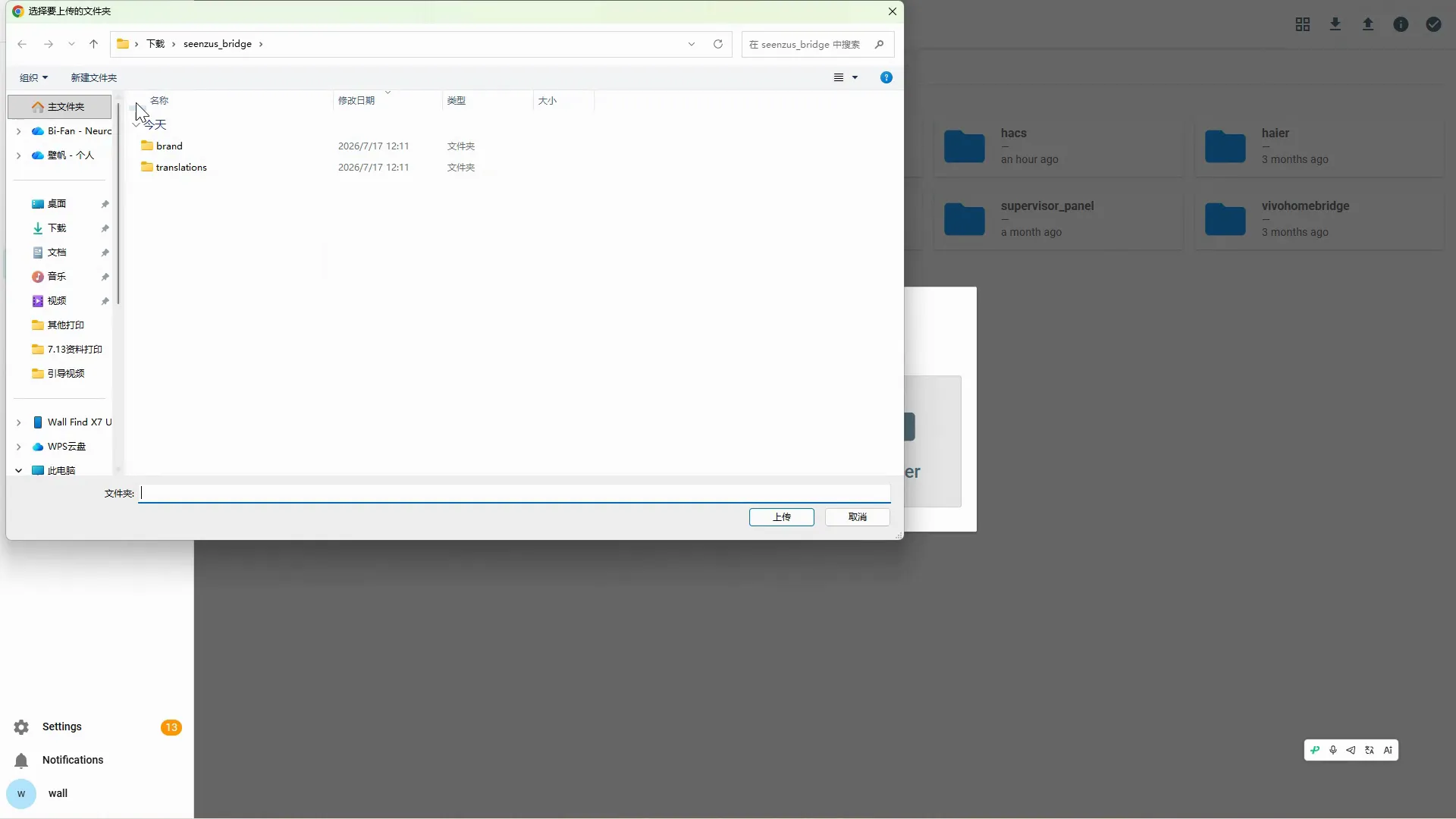Select 主文件夹 in navigation pane
1456x819 pixels.
(60, 107)
